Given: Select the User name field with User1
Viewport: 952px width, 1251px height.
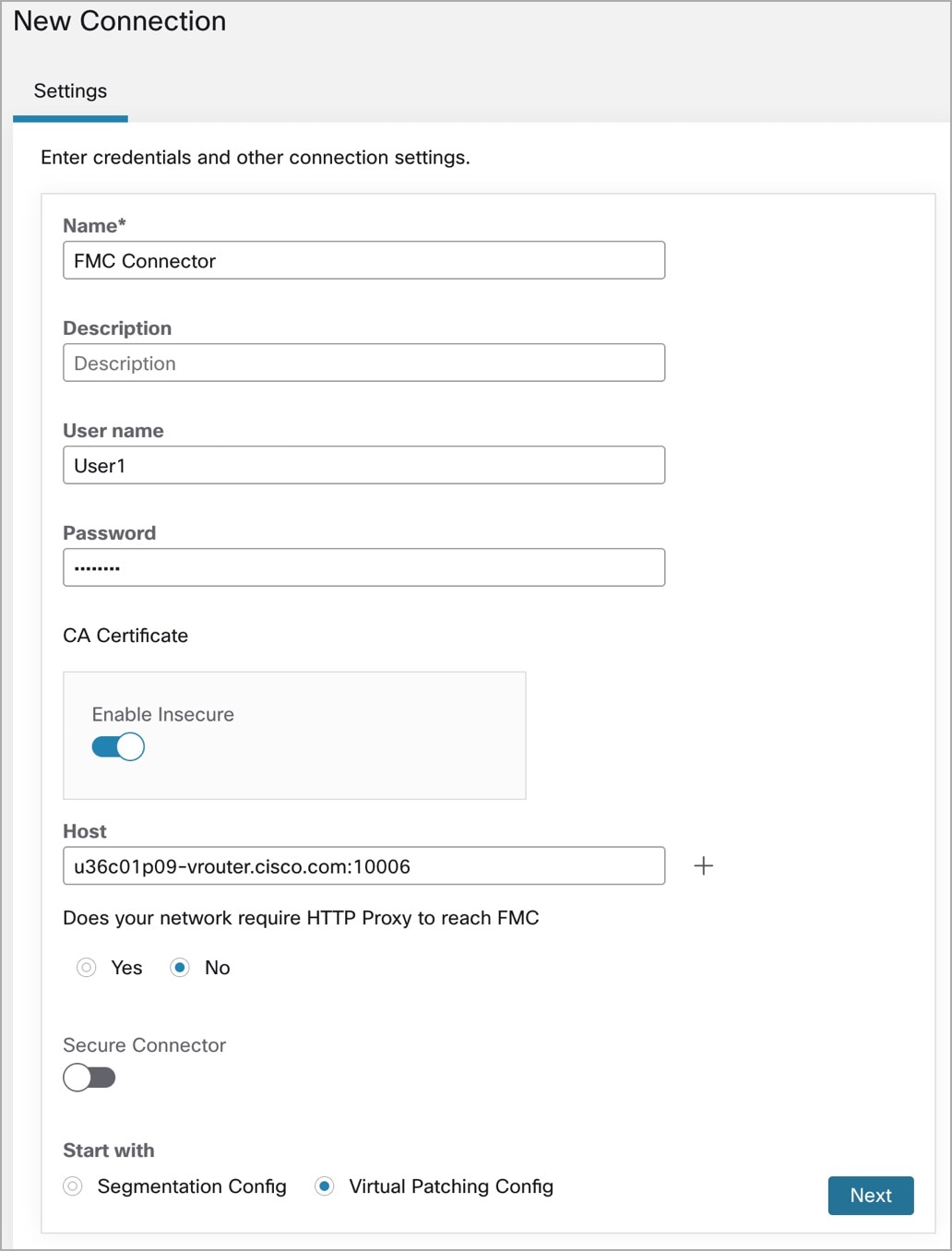Looking at the screenshot, I should [363, 465].
